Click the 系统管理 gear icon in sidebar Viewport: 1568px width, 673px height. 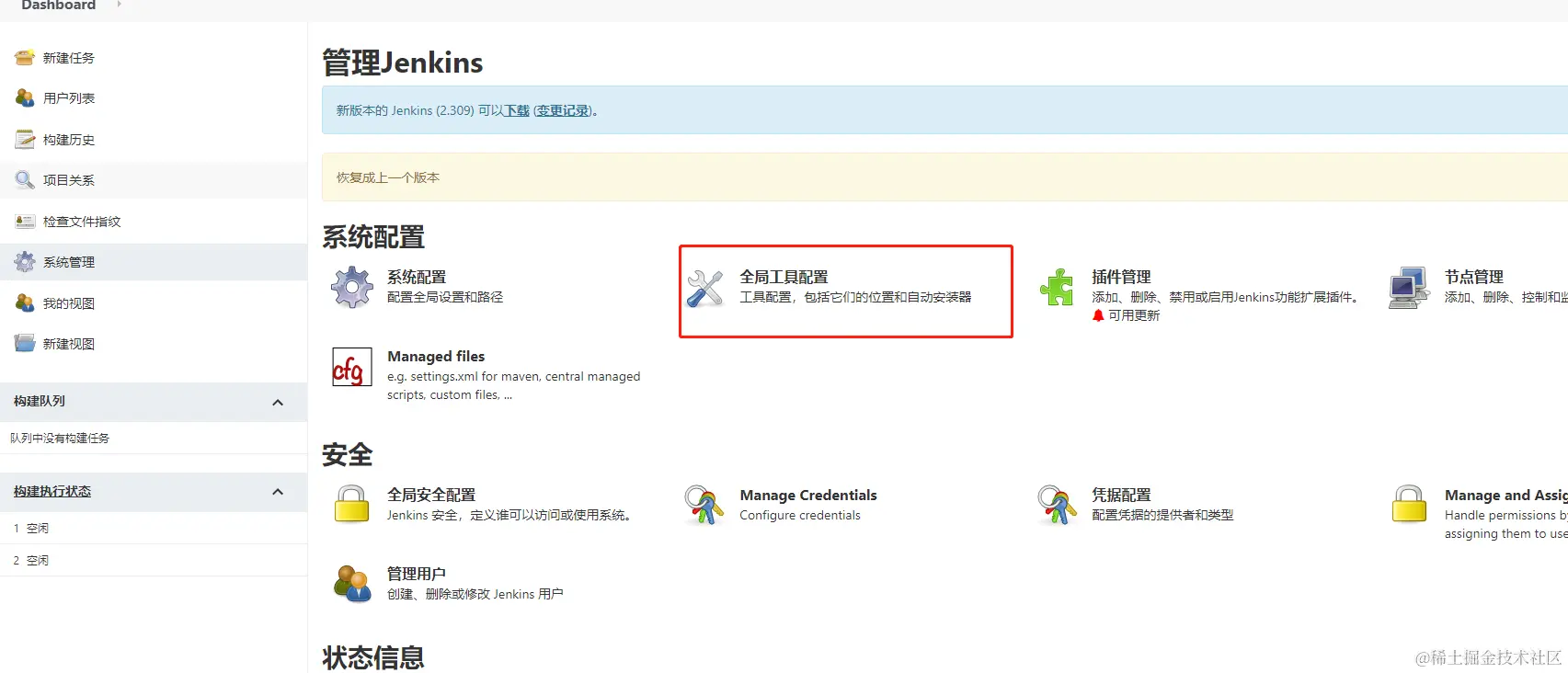click(x=25, y=261)
